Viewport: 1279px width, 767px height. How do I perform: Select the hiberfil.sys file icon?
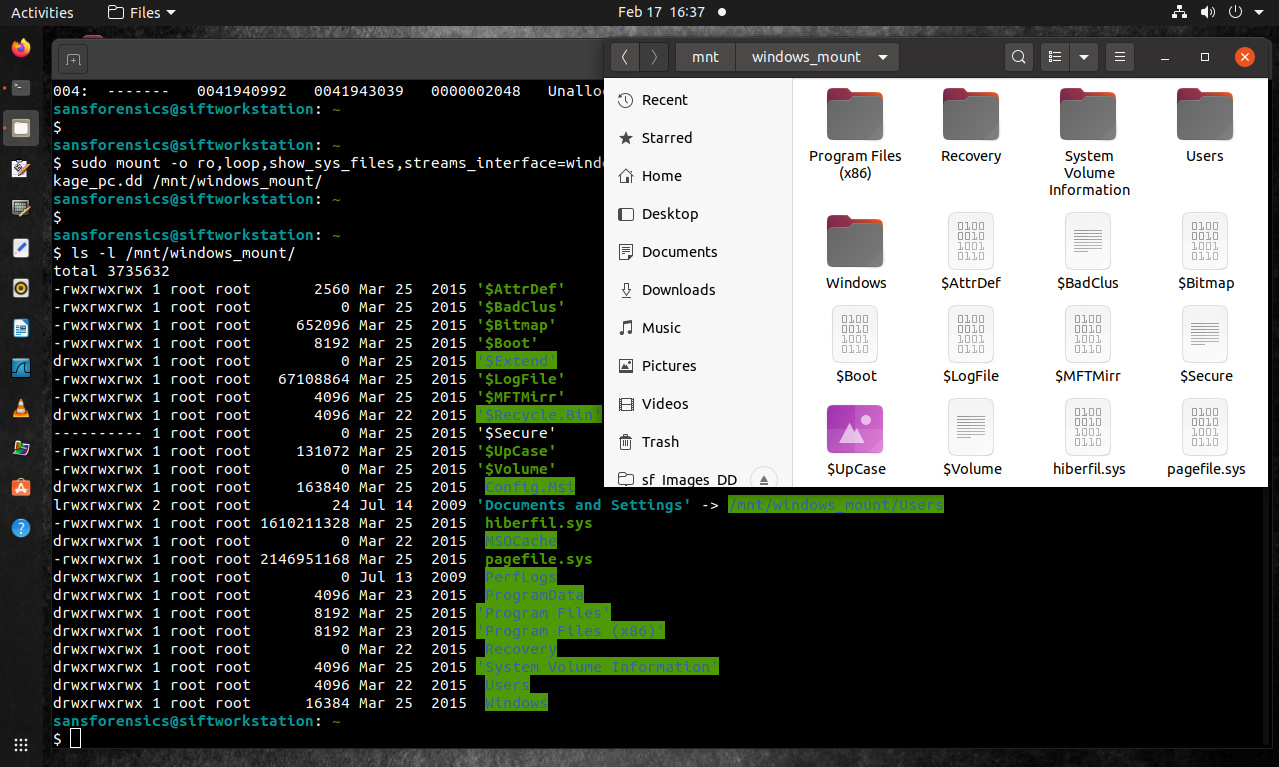point(1088,428)
